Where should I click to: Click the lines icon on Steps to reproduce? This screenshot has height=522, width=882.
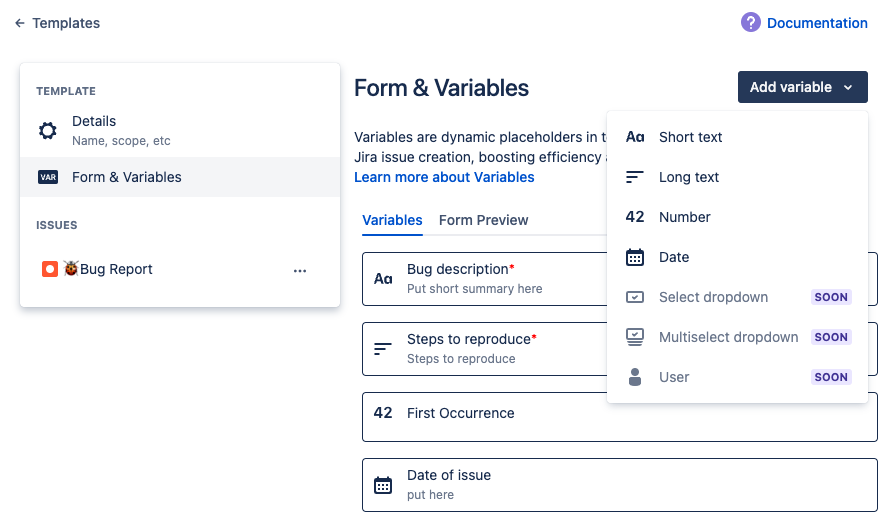pos(383,349)
